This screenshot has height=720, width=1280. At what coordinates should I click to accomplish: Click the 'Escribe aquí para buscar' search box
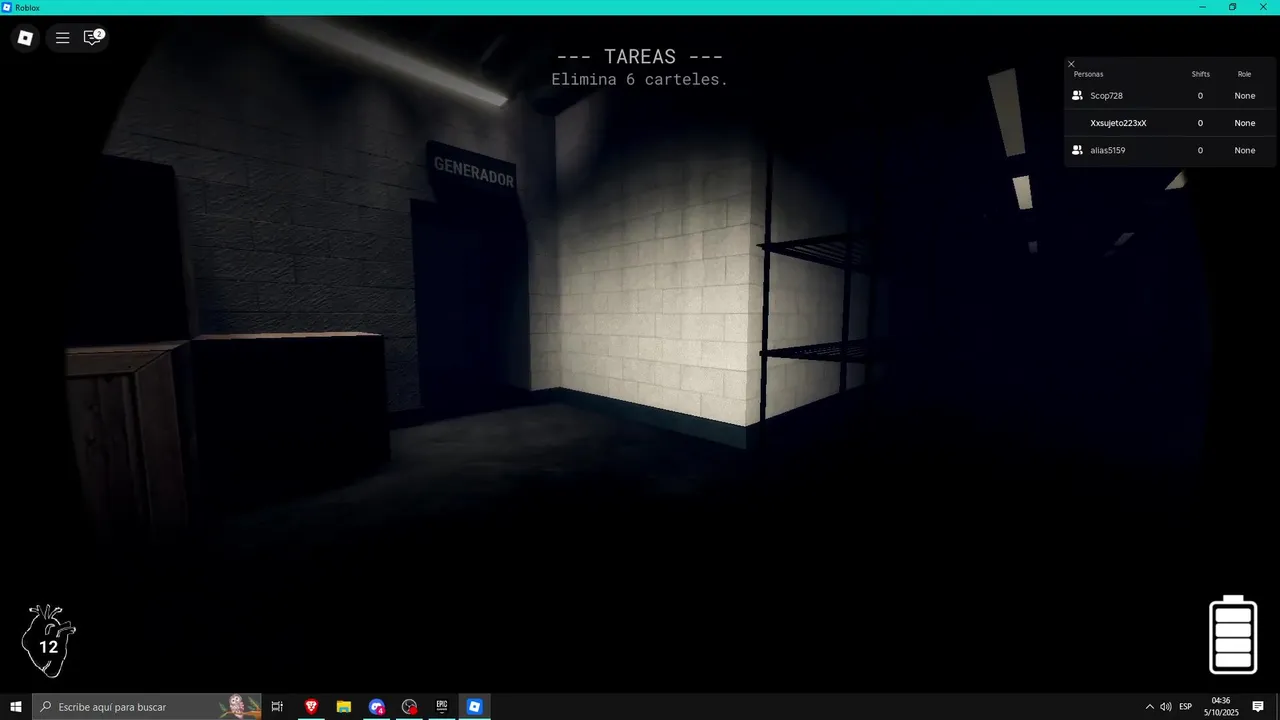point(146,707)
